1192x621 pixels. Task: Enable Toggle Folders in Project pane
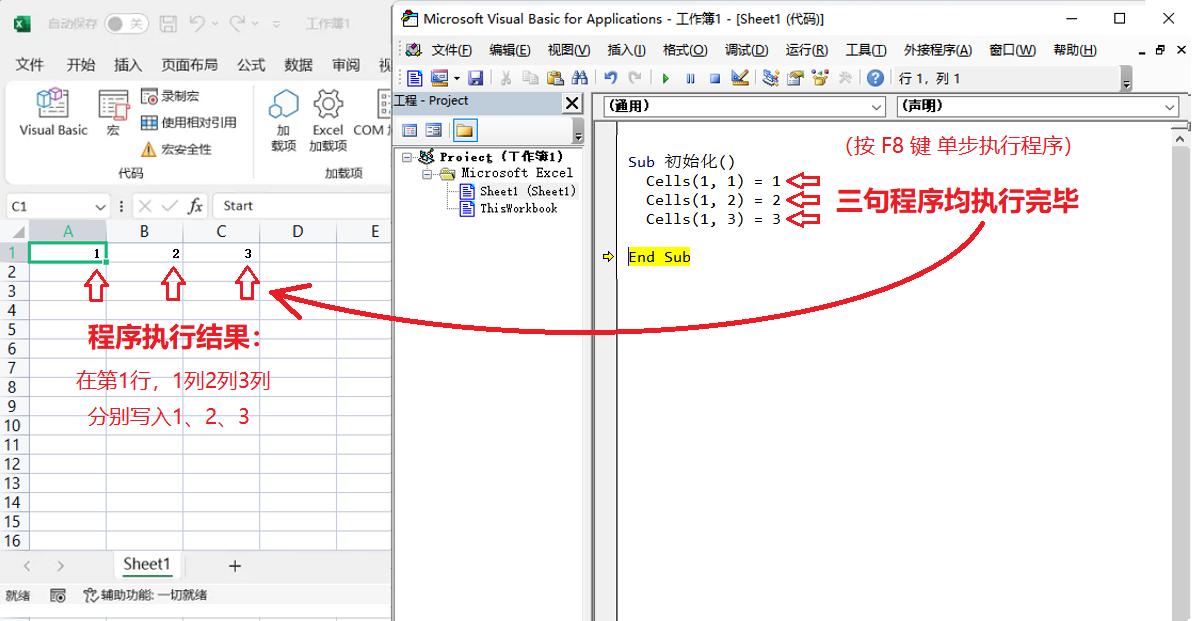coord(464,130)
